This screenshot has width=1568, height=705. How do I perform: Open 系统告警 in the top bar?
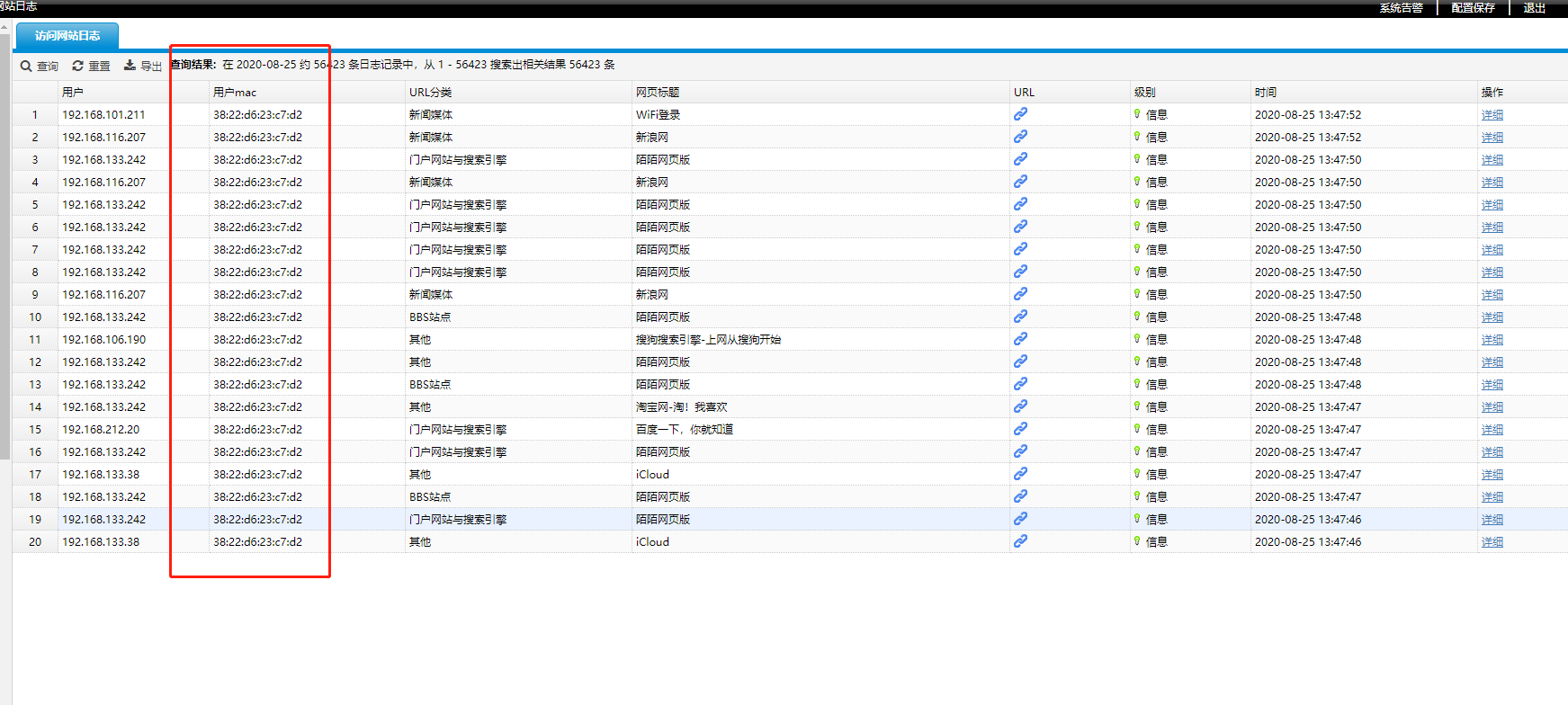click(1402, 8)
